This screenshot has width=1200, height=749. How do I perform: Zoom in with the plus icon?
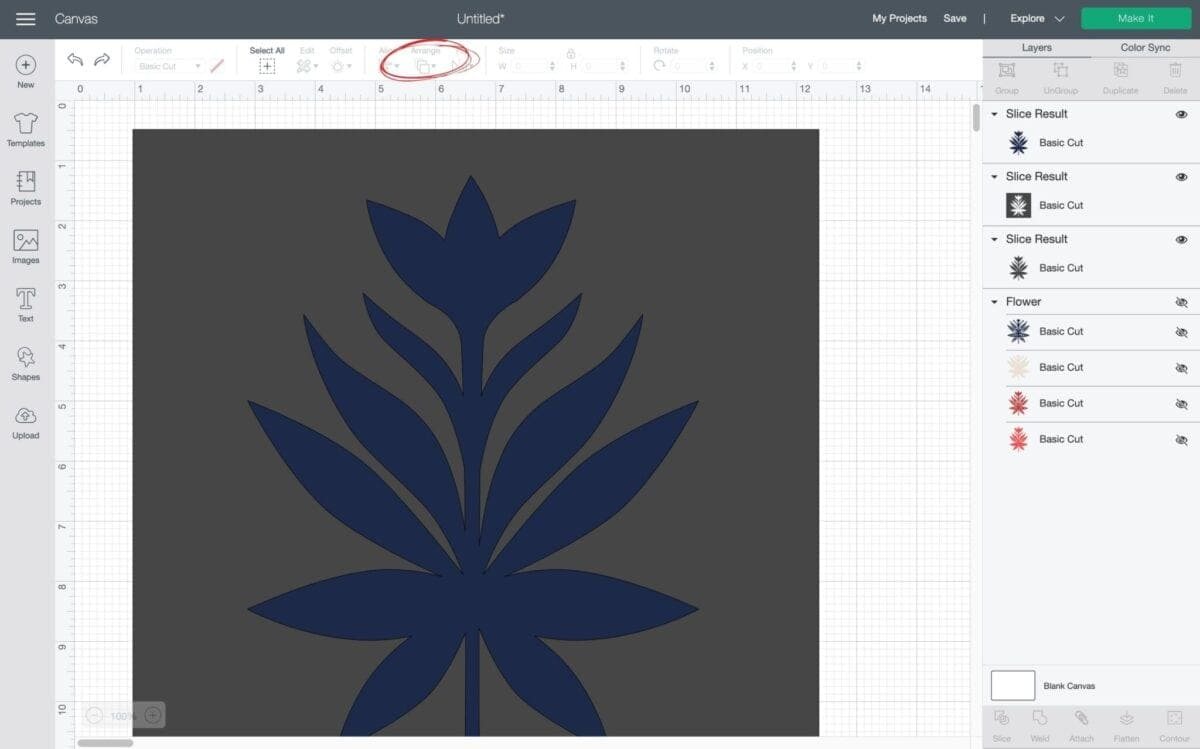click(152, 715)
